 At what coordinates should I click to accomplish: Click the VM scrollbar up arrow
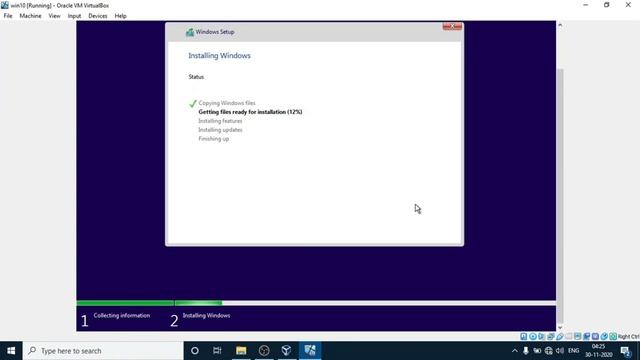560,25
